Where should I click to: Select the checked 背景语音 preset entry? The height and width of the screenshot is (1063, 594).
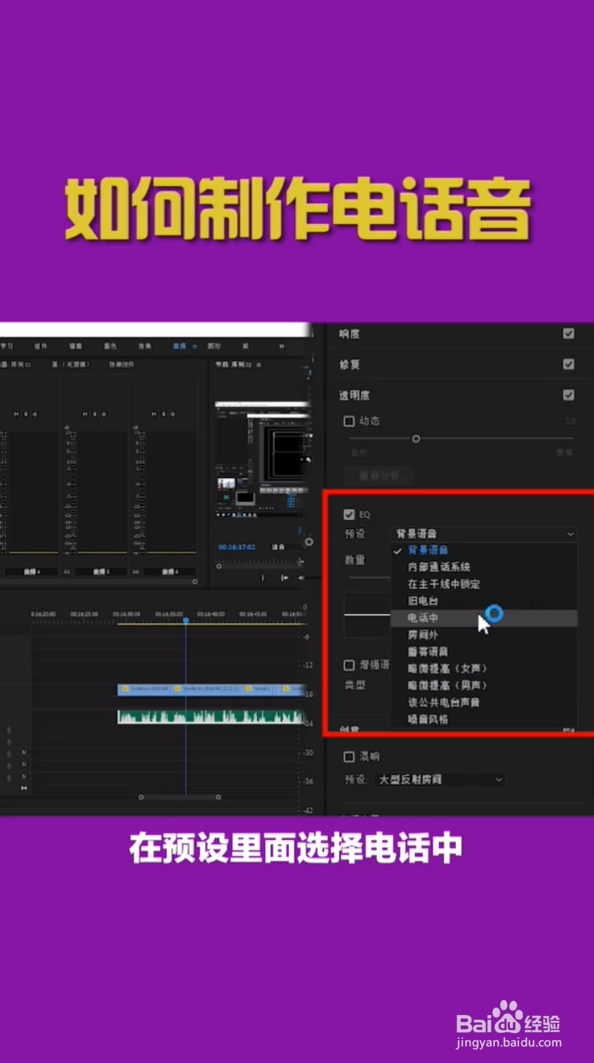pos(483,550)
